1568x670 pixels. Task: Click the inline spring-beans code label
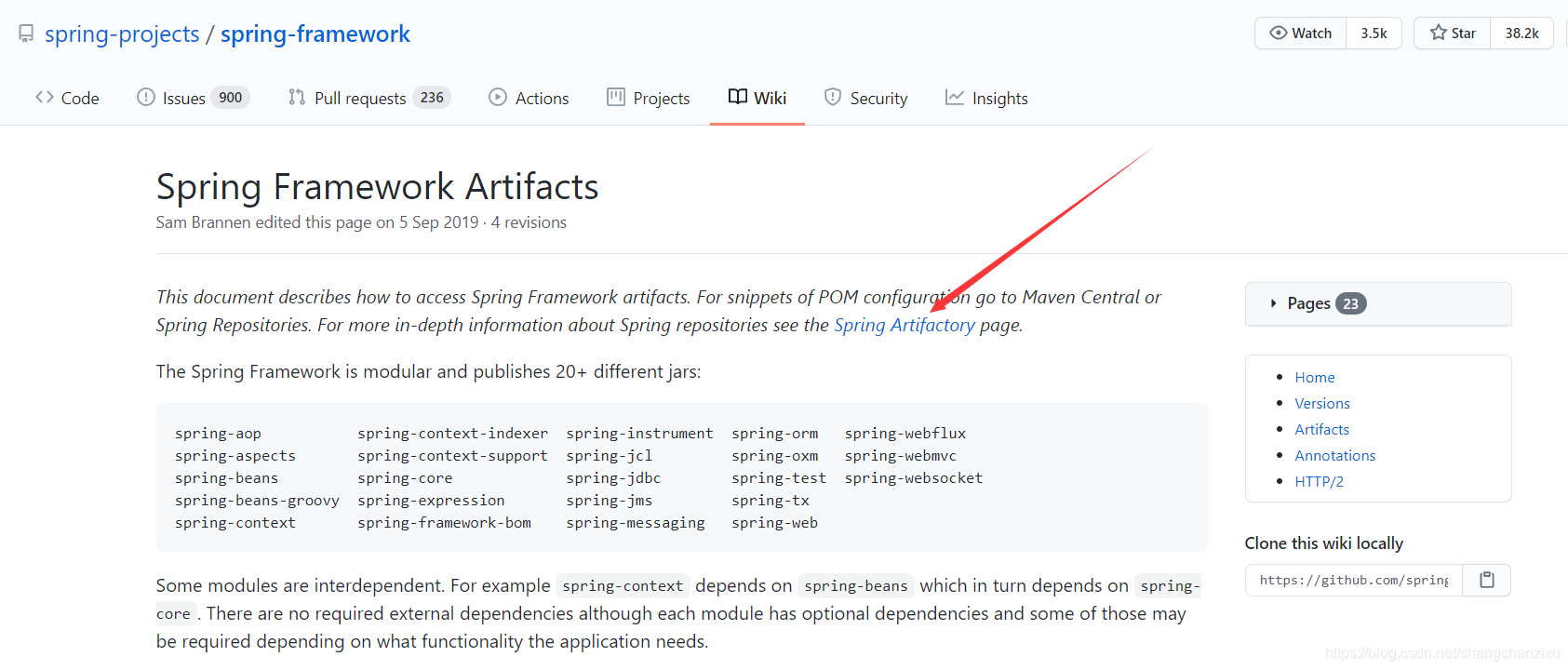coord(856,586)
